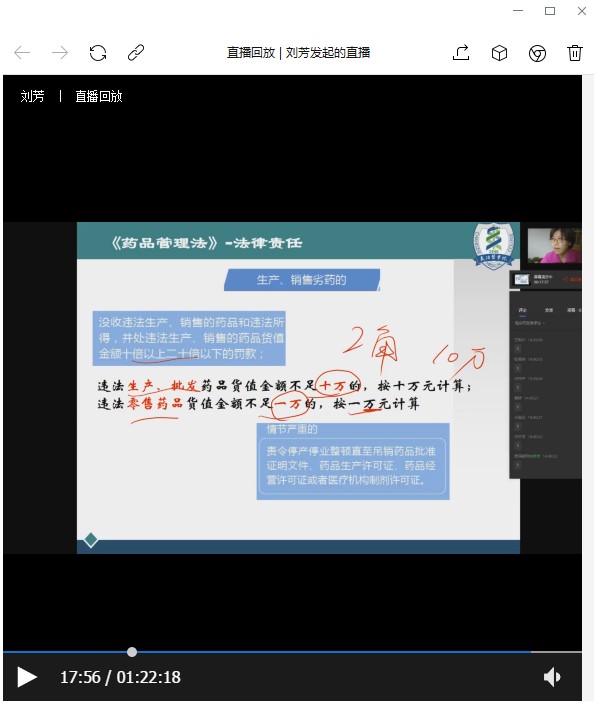Delete with the trash can icon
Screen dimensions: 598x704
click(x=575, y=53)
